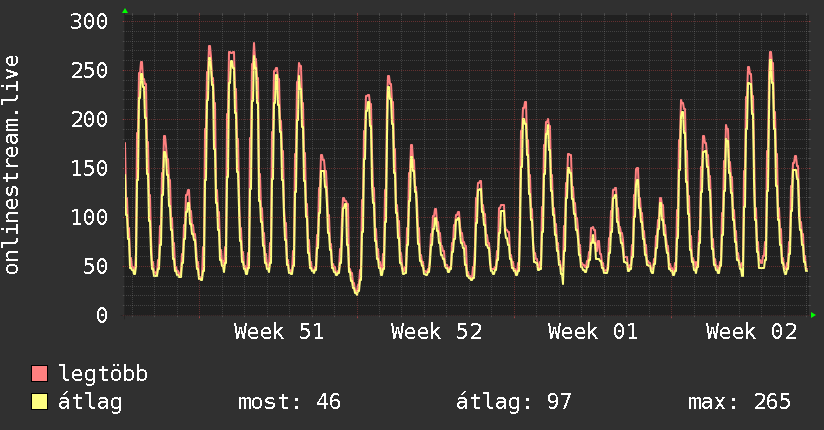Image resolution: width=824 pixels, height=430 pixels.
Task: Click the átlag legend label beside yellow swatch
Action: [x=90, y=402]
